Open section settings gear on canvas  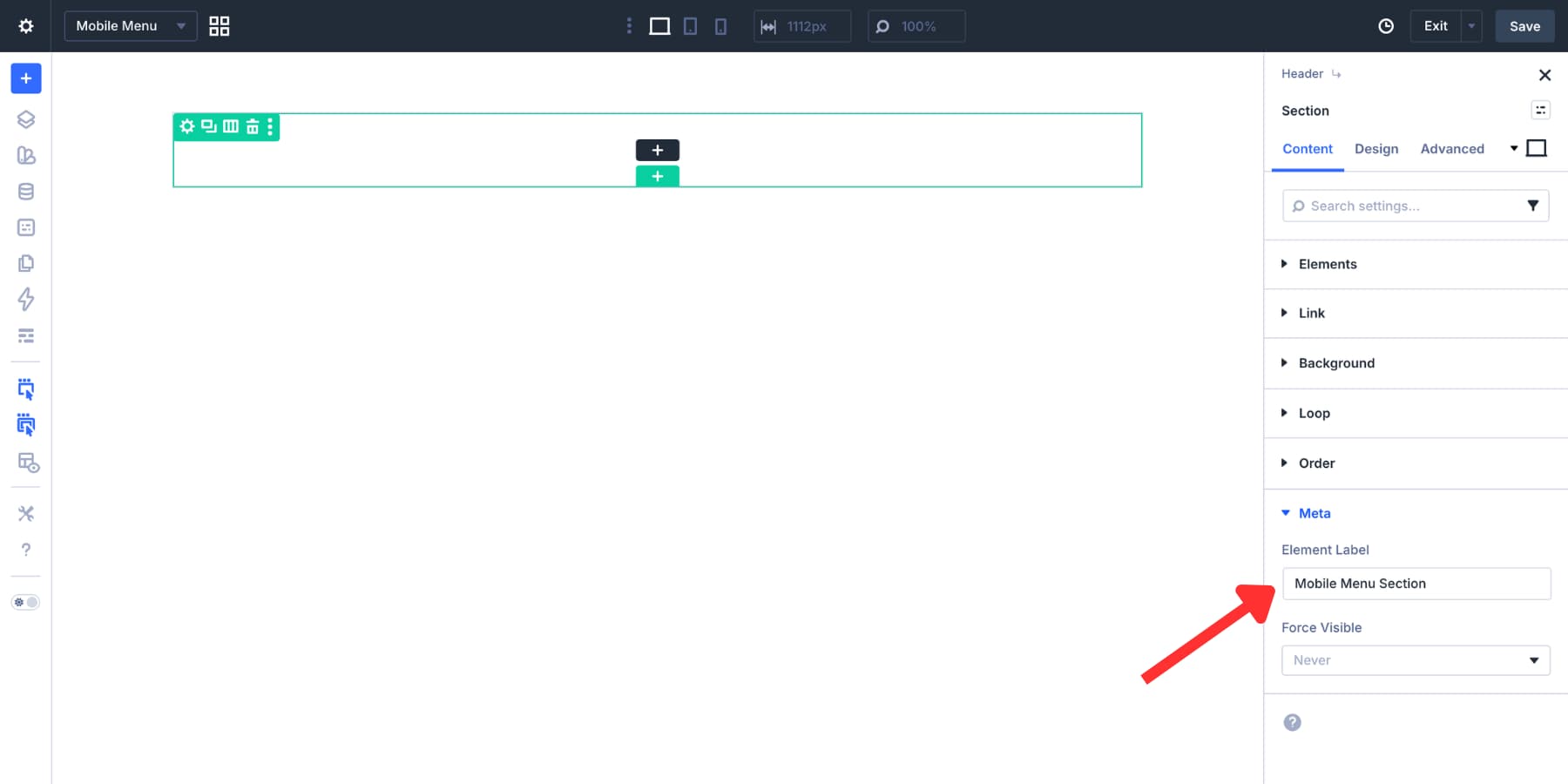click(x=187, y=126)
